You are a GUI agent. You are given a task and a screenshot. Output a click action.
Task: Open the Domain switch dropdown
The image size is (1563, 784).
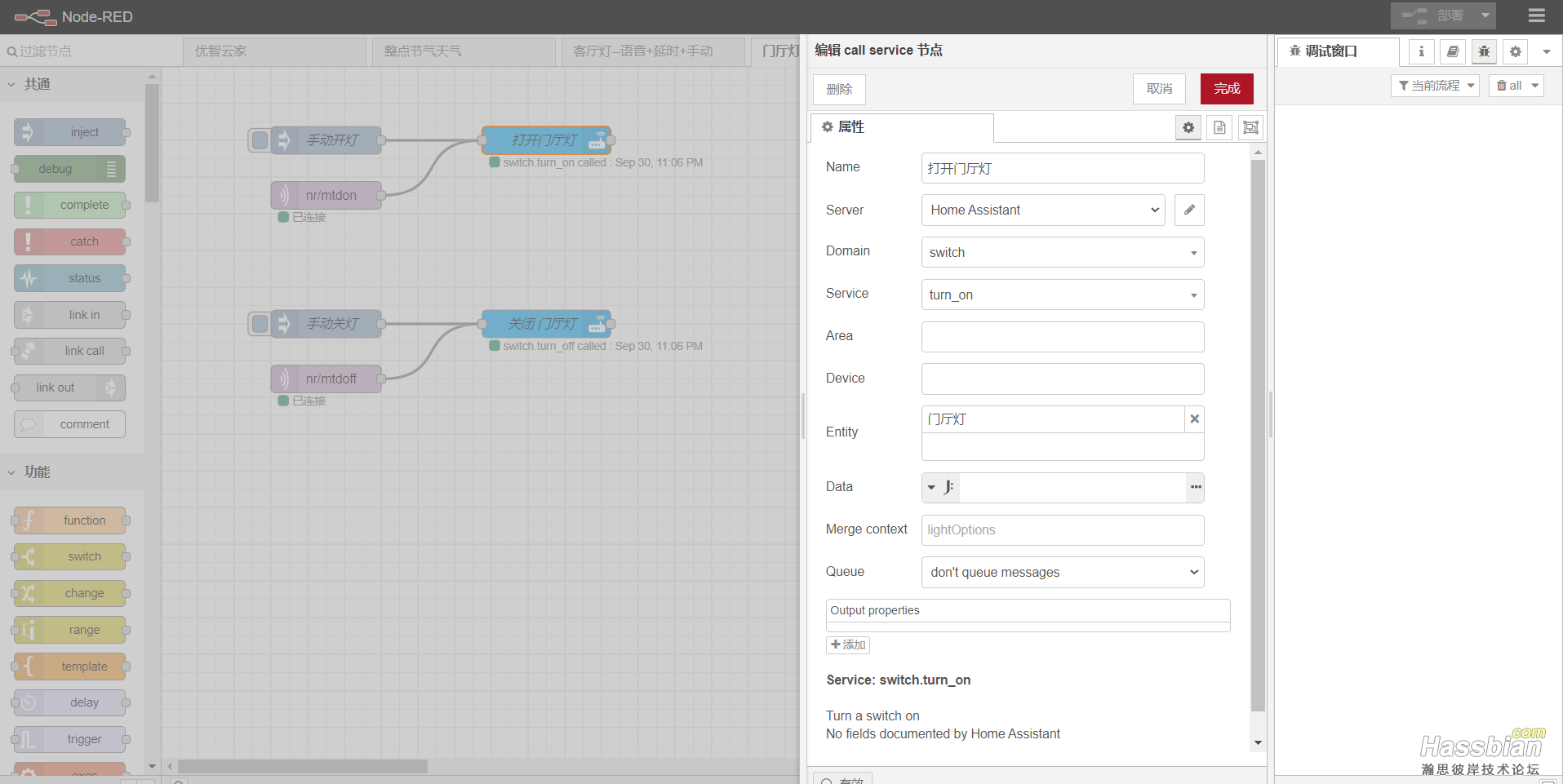(x=1063, y=252)
